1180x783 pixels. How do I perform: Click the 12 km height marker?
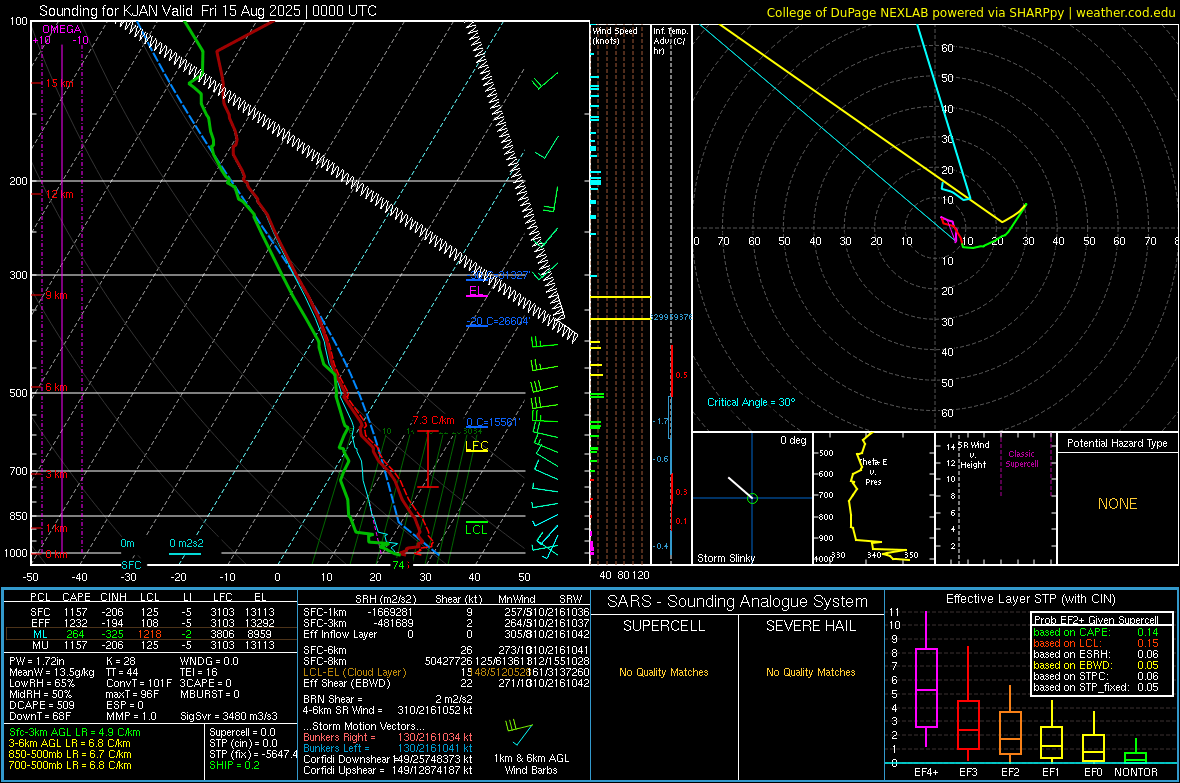[x=59, y=194]
